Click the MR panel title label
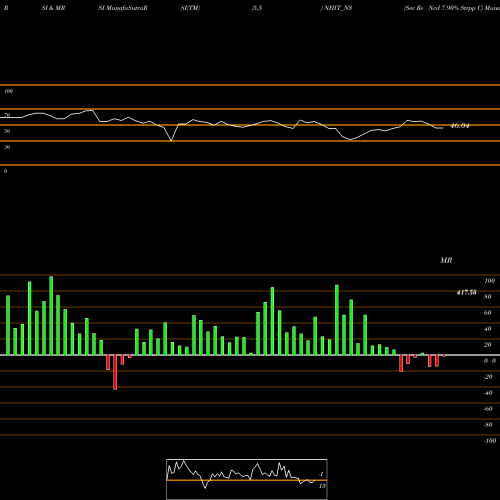Screen dimensions: 500x500 tap(446, 260)
